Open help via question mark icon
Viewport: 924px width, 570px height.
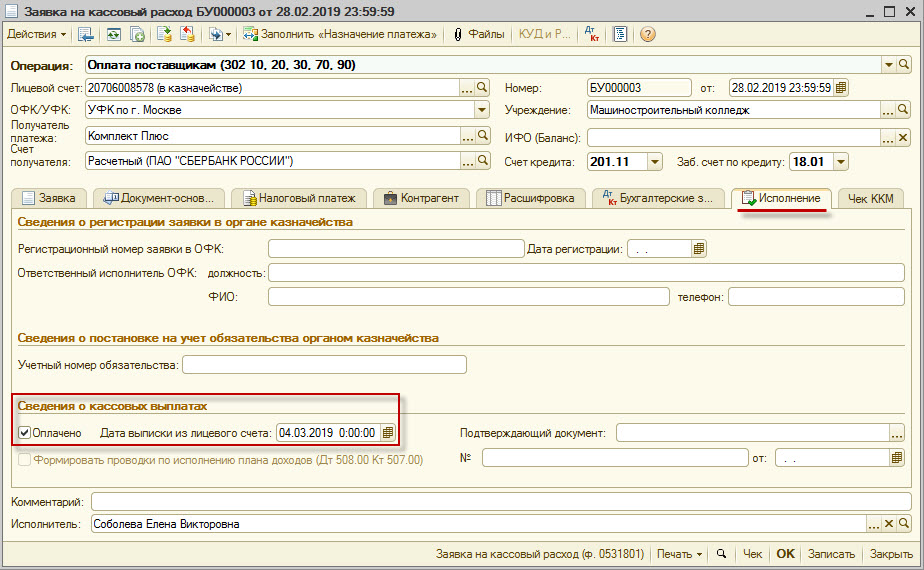(648, 34)
